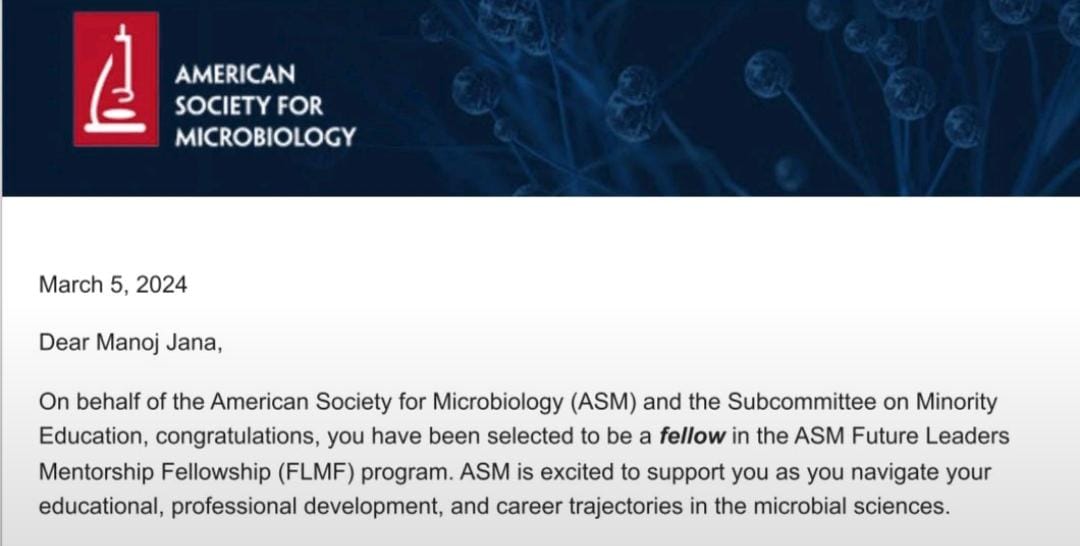The width and height of the screenshot is (1080, 546).
Task: Click the greeting Dear Manoj Jana
Action: pyautogui.click(x=130, y=343)
